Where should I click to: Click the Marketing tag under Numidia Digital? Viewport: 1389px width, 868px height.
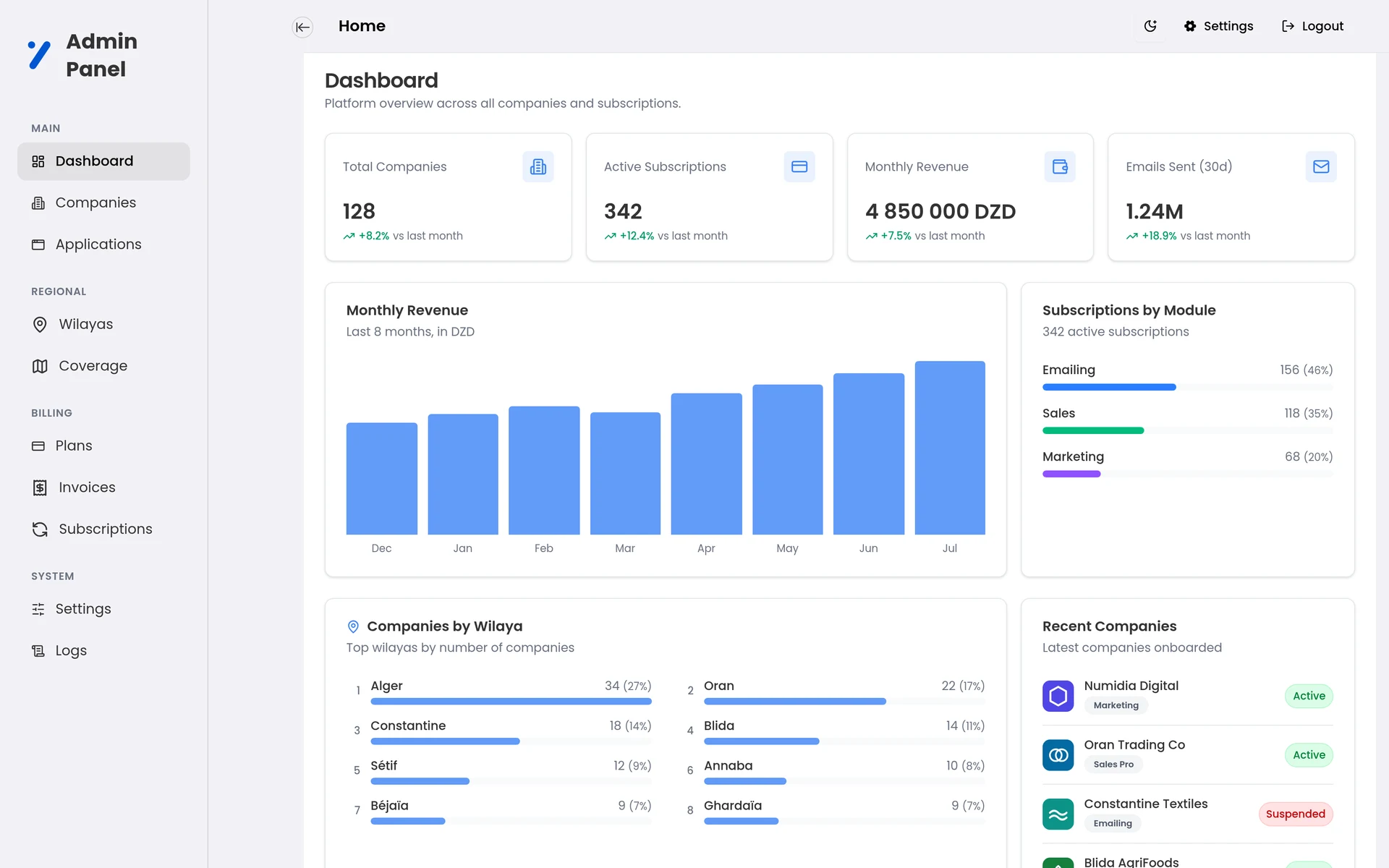(x=1116, y=705)
